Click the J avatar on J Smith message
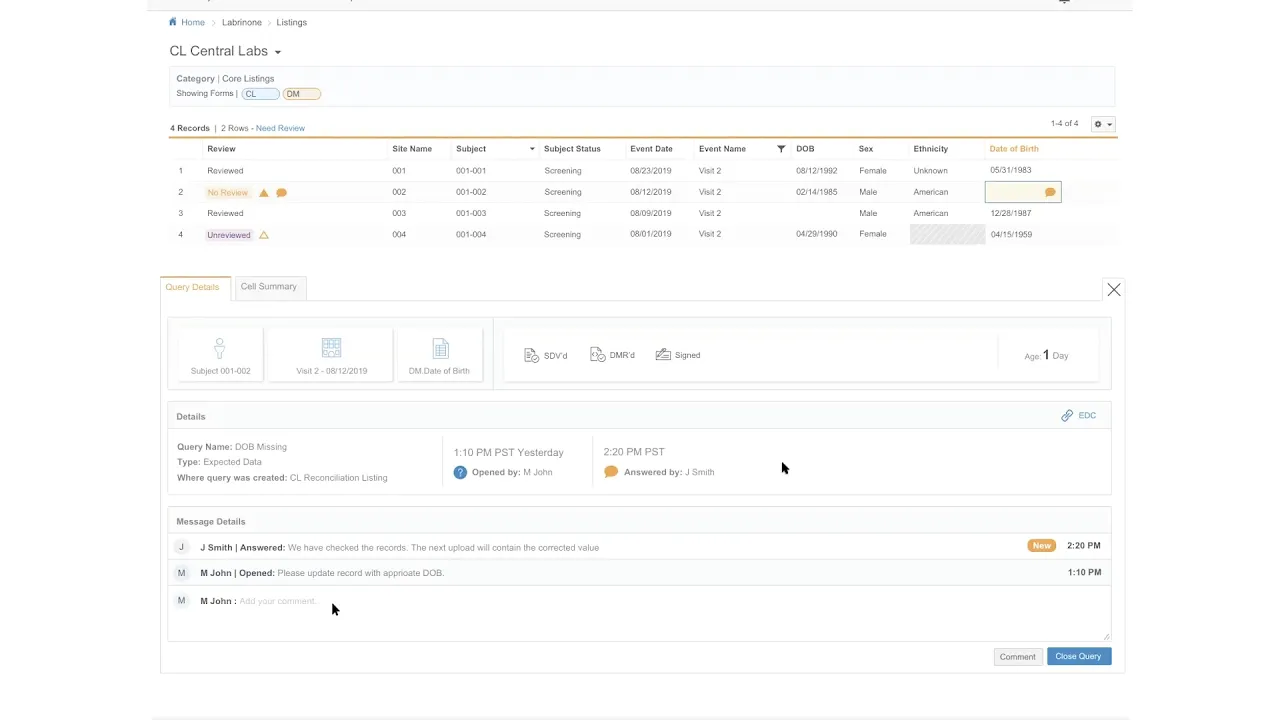Viewport: 1280px width, 720px height. click(181, 547)
